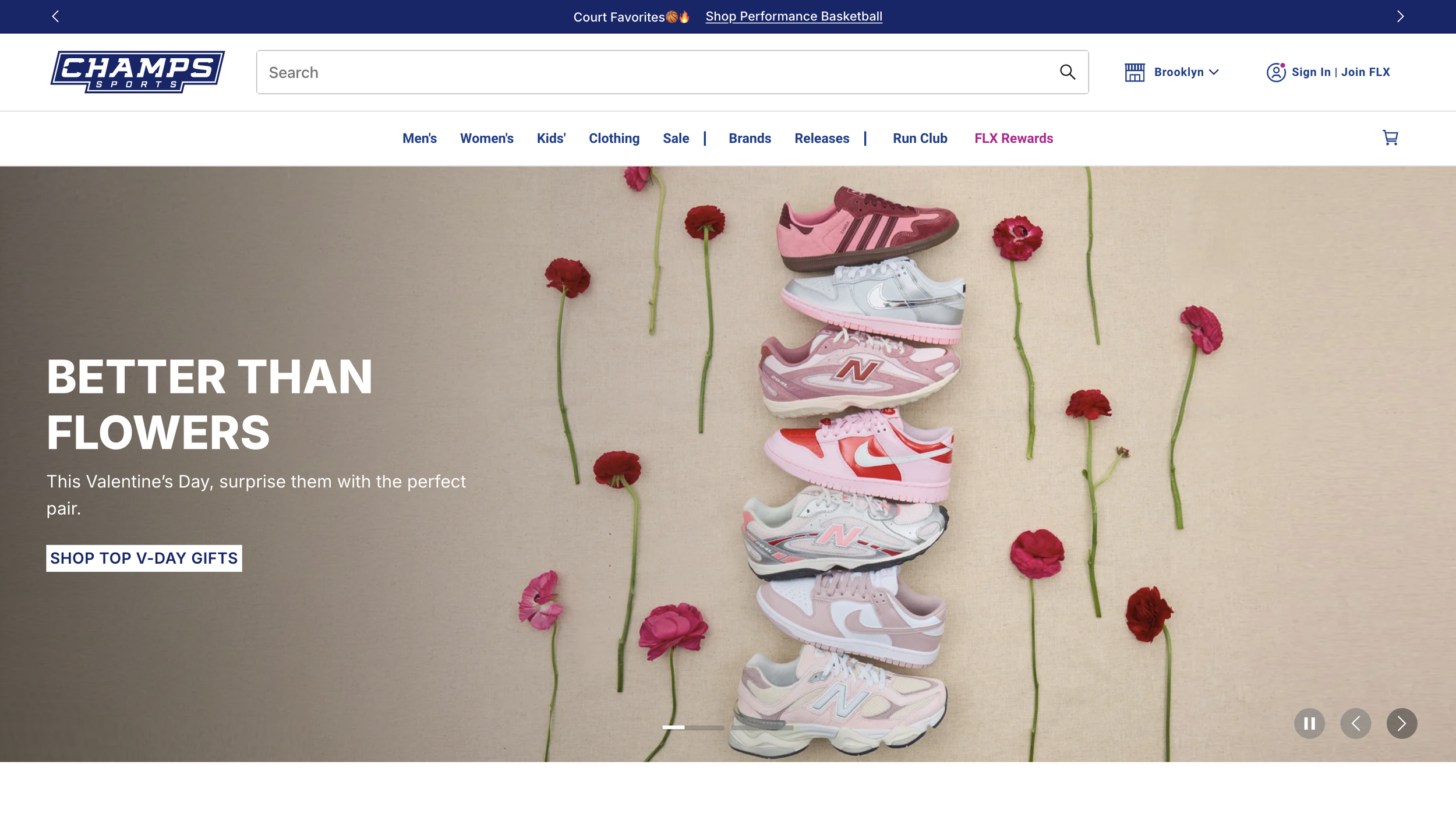Open the Brands menu
The image size is (1456, 824).
click(750, 138)
